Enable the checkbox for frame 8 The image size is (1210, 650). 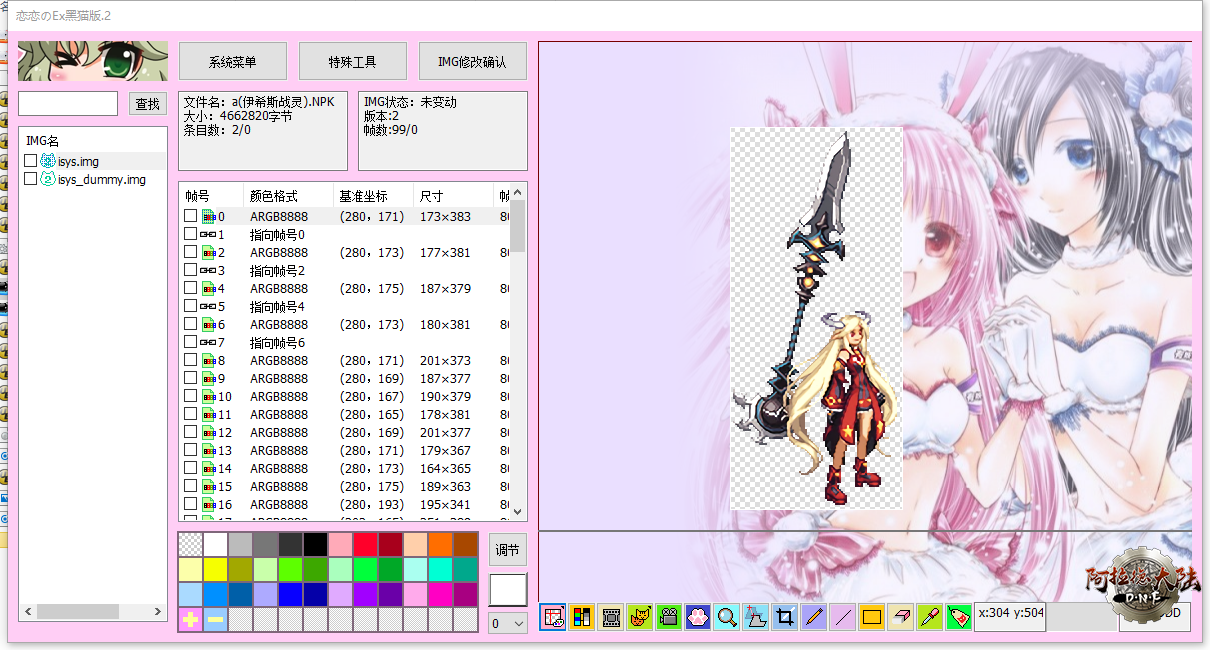(190, 360)
